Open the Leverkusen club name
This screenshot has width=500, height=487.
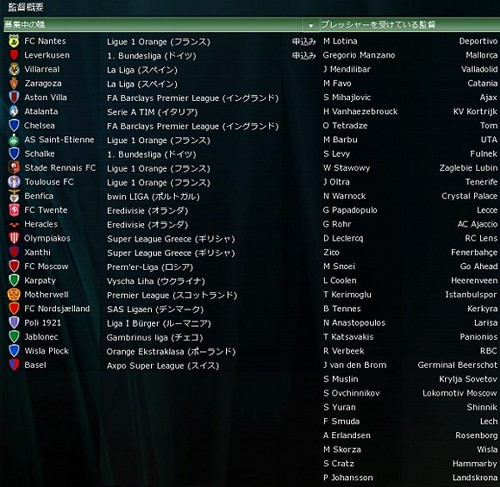click(47, 55)
